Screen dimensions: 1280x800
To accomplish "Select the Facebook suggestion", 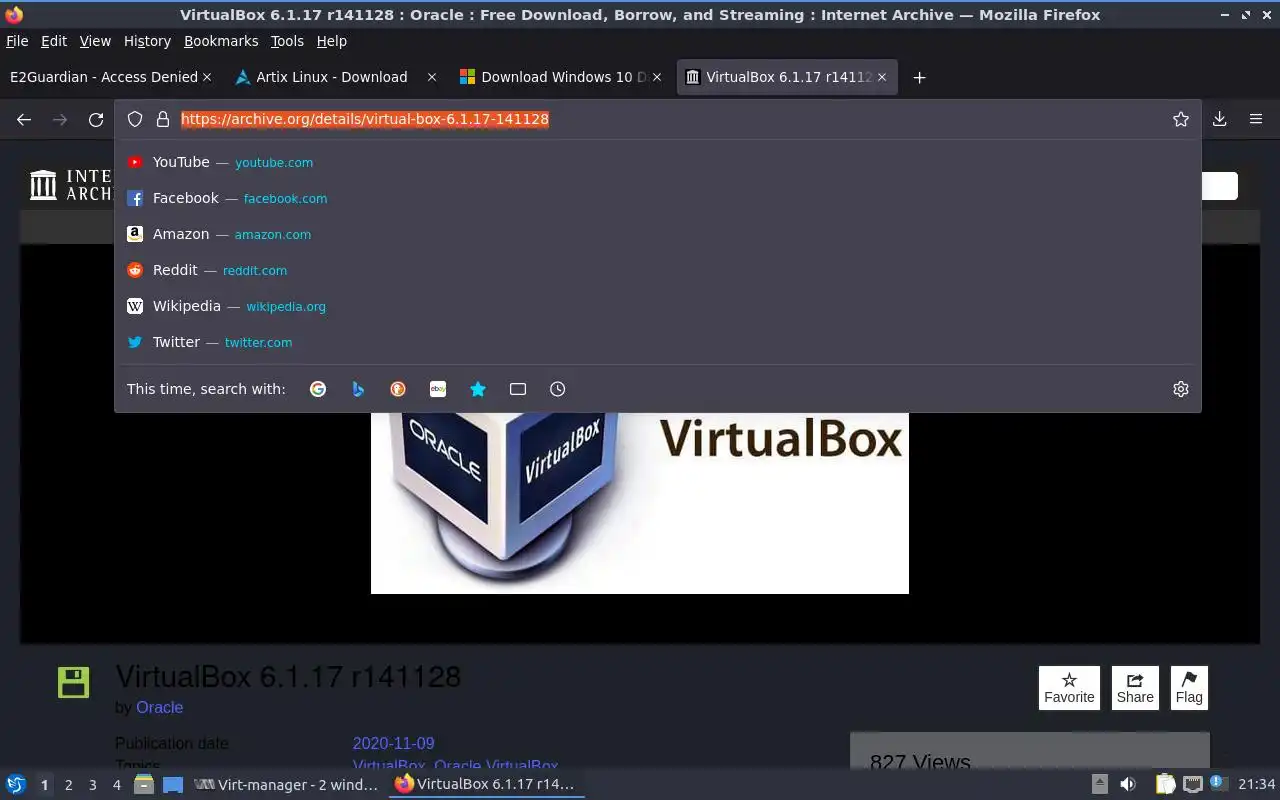I will click(x=658, y=198).
